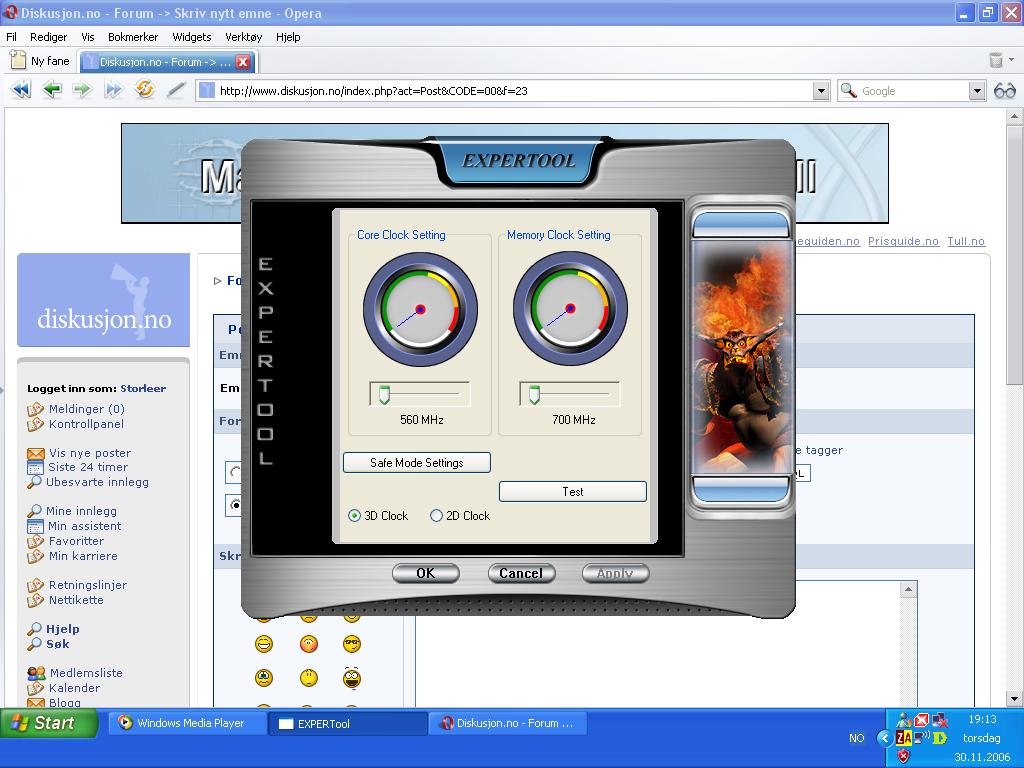Click the Min karriere sidebar icon
1024x768 pixels.
(x=35, y=556)
